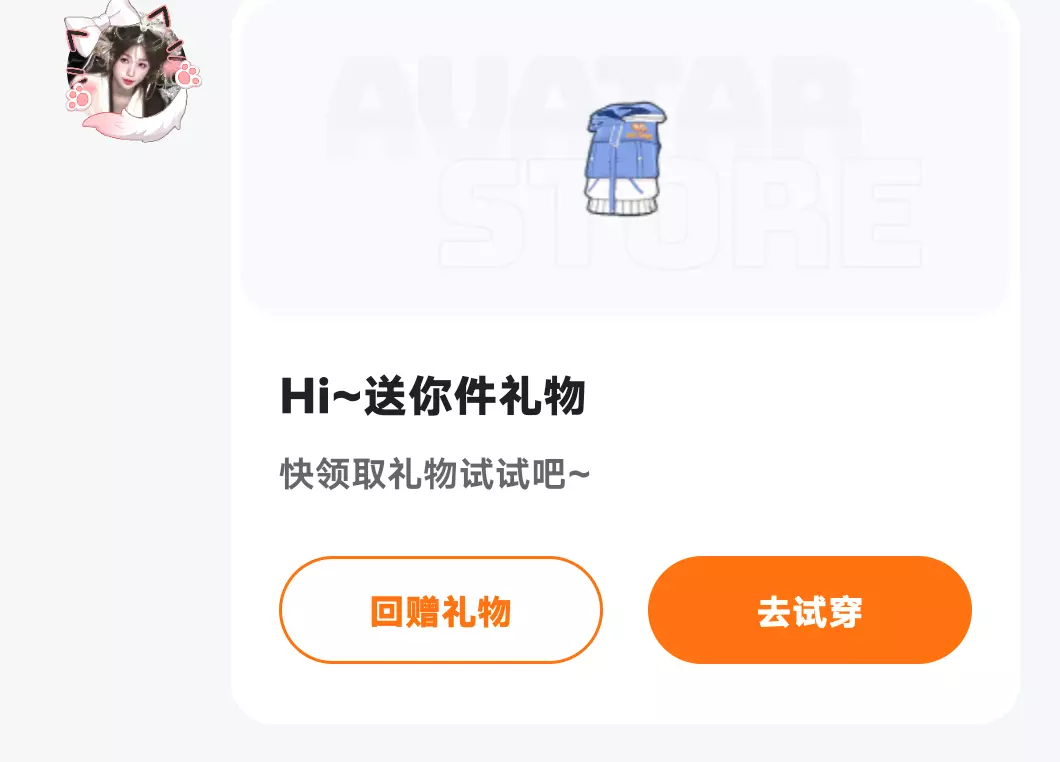
Task: Click the black cat ear on avatar frame
Action: coord(160,19)
